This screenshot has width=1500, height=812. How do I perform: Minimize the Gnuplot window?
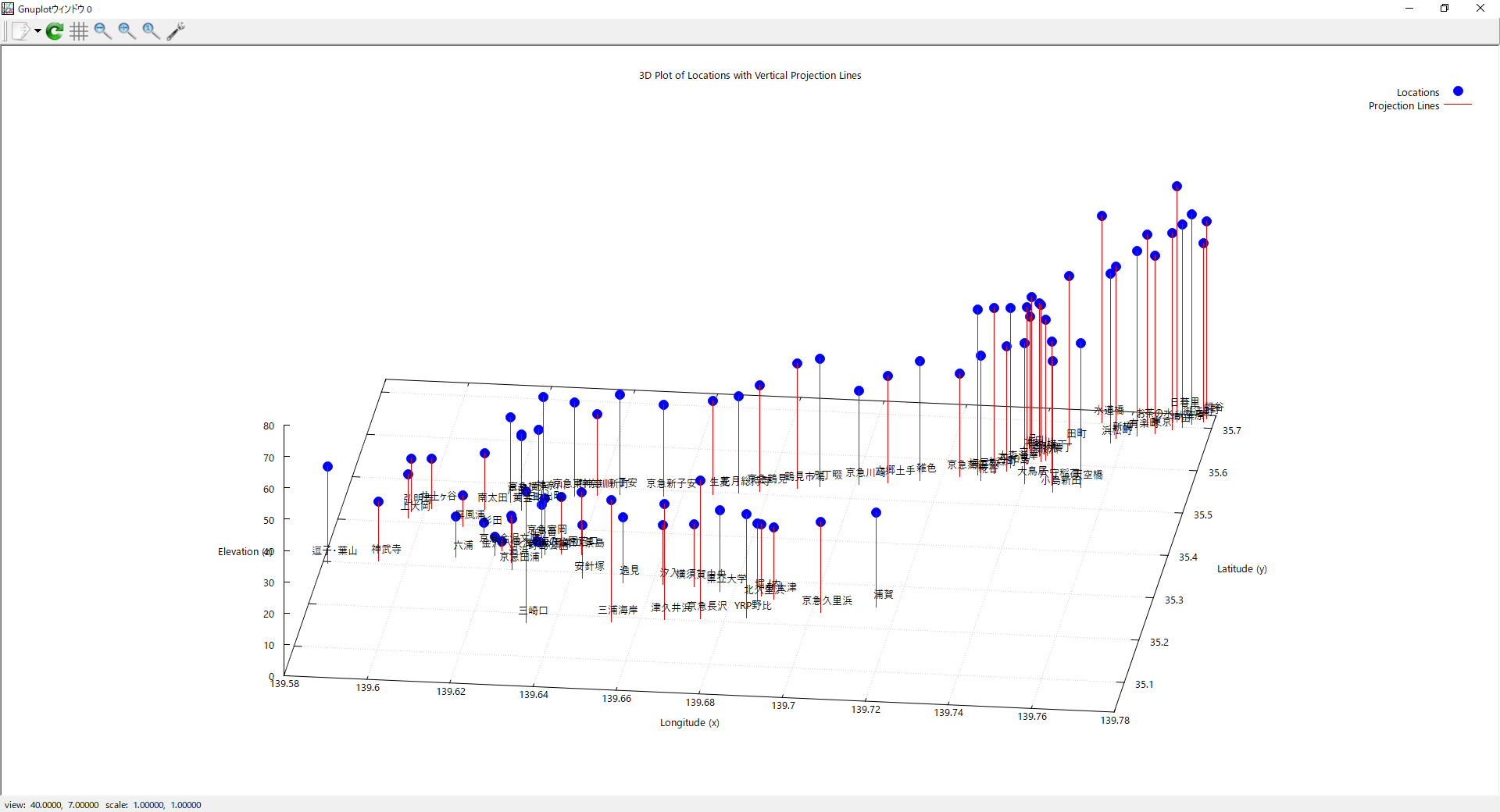point(1409,9)
